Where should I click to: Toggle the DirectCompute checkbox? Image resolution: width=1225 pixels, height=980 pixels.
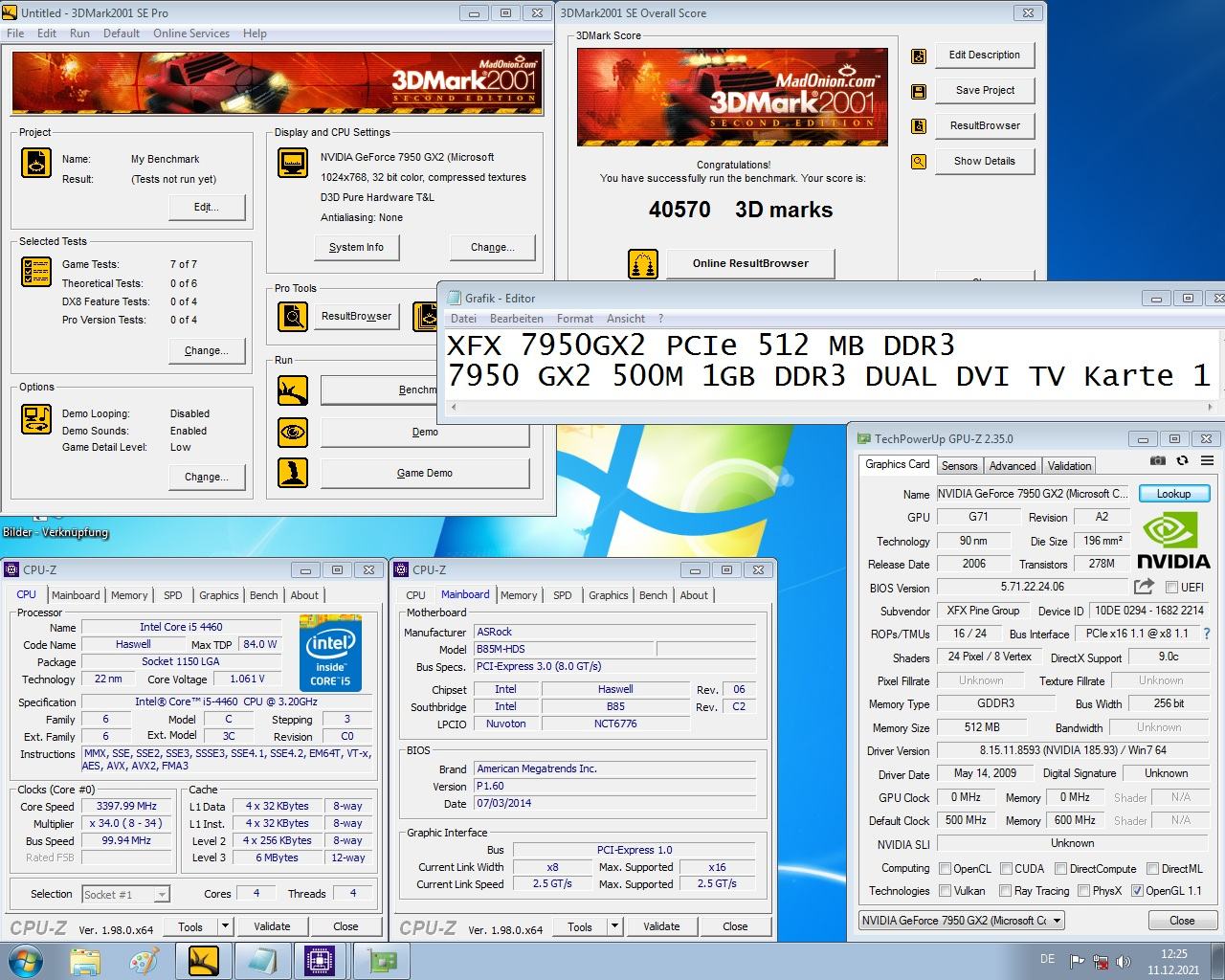point(1060,869)
